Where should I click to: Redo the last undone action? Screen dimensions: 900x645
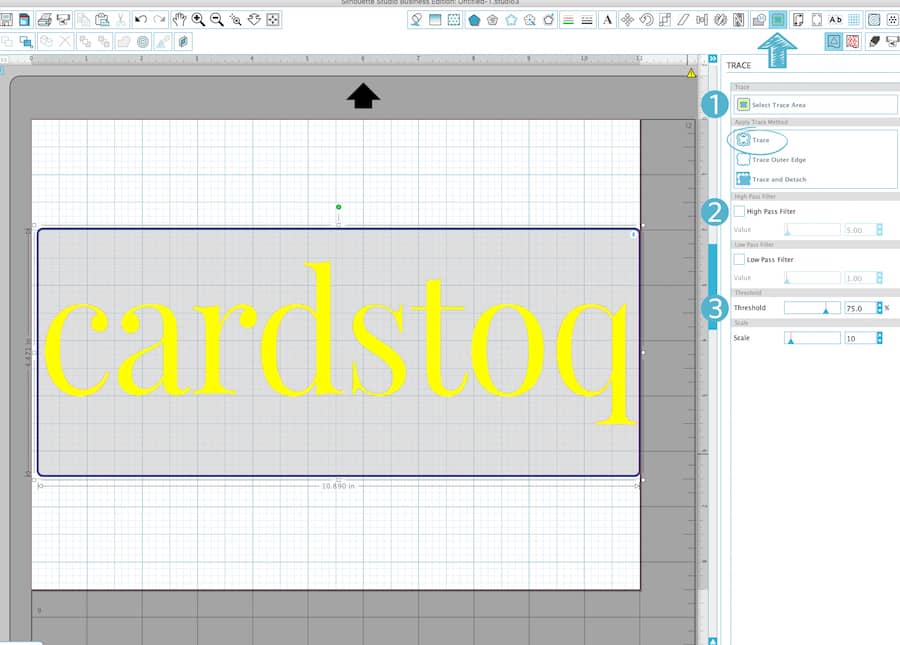(x=160, y=20)
